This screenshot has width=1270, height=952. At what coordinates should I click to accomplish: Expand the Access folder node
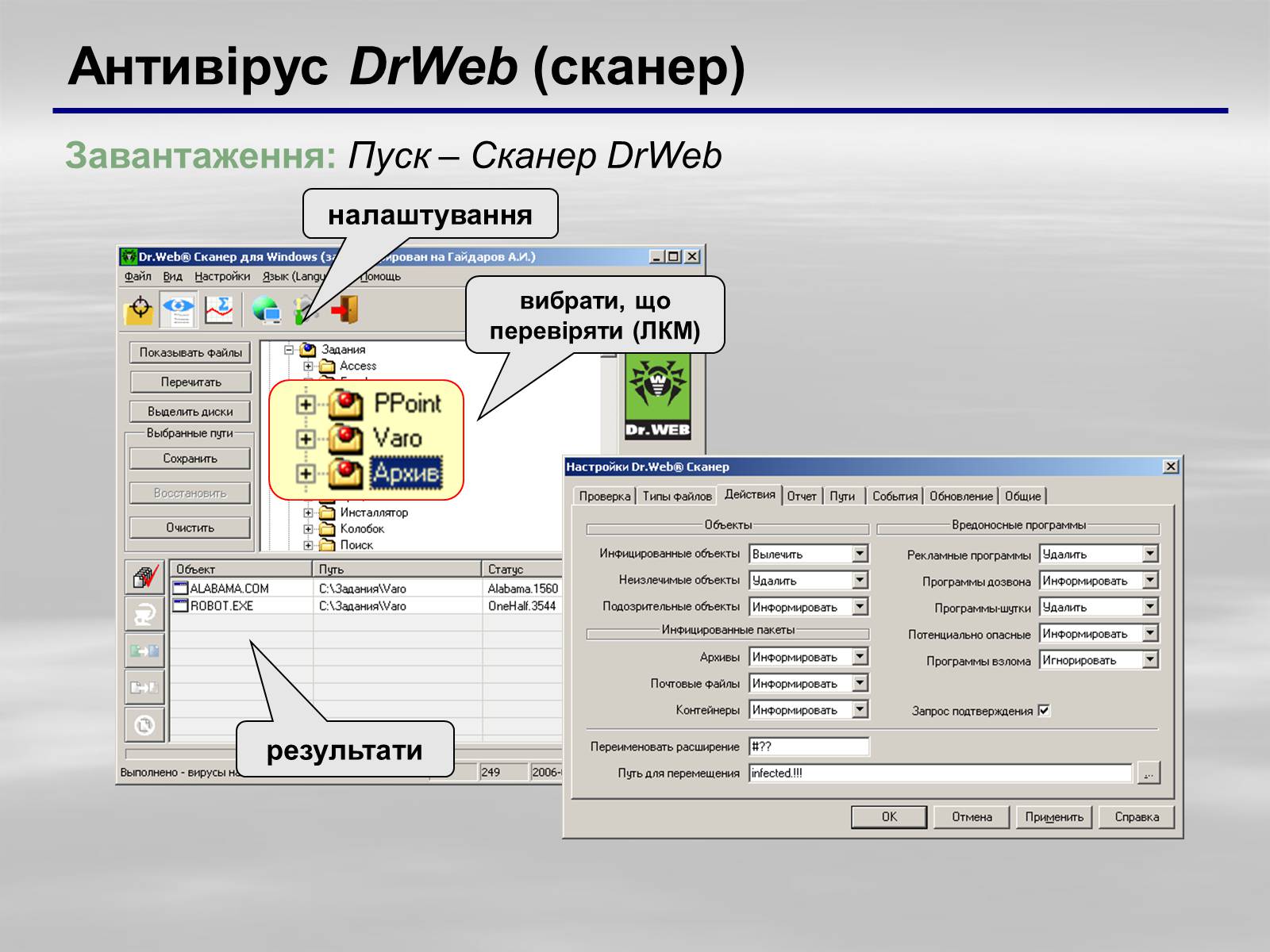click(308, 367)
